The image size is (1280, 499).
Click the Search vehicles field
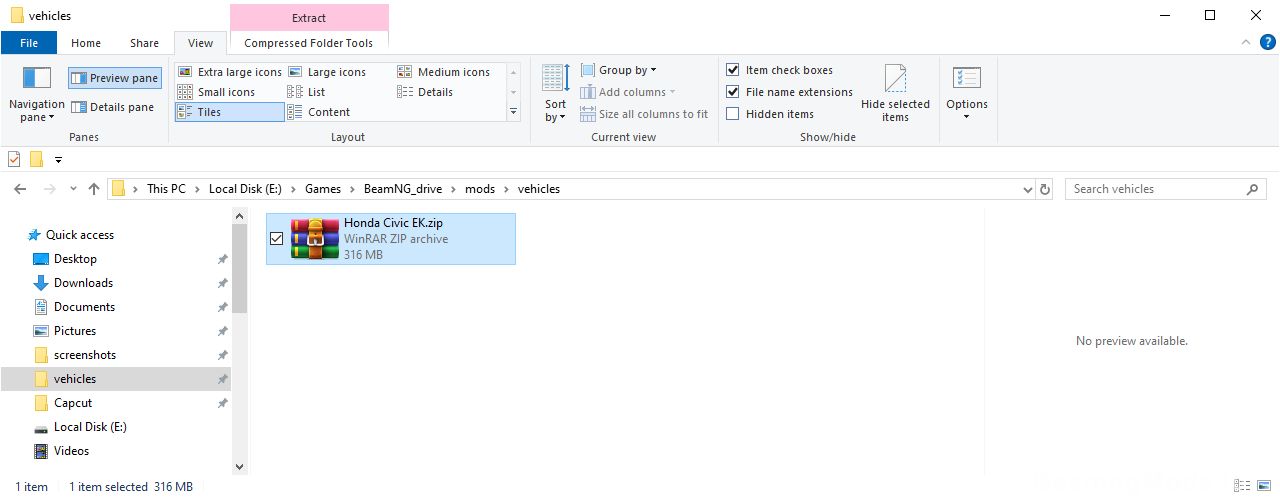[x=1165, y=189]
